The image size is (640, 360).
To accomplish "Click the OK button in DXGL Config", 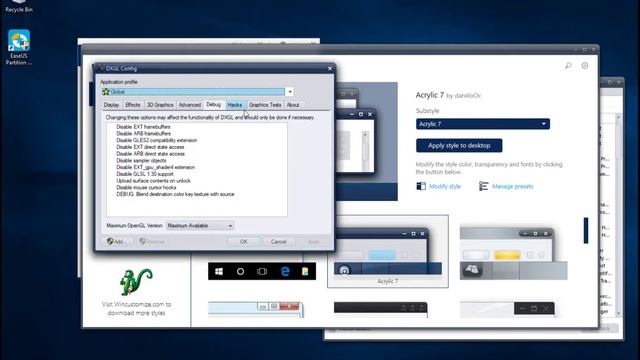I will coord(244,242).
